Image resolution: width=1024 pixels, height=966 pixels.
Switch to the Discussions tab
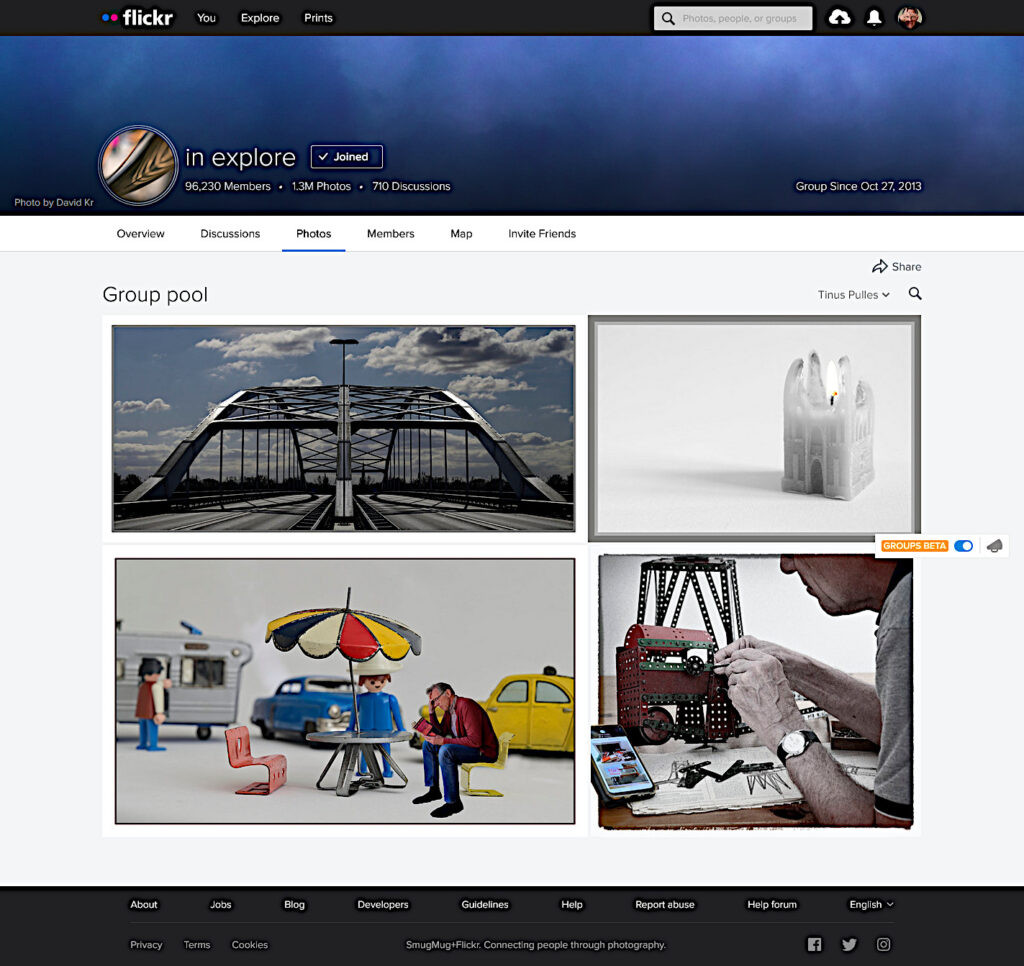(x=230, y=234)
